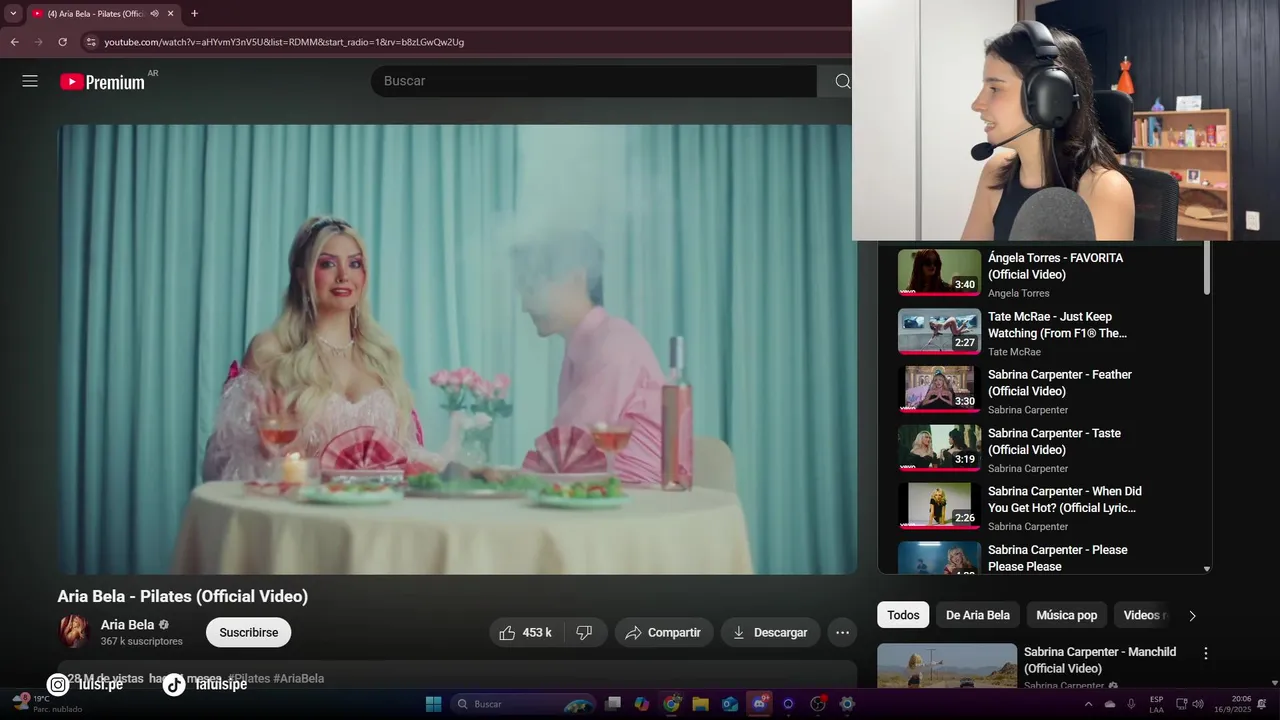Screen dimensions: 1280x720
Task: Open Outlook from the taskbar
Action: click(x=730, y=704)
